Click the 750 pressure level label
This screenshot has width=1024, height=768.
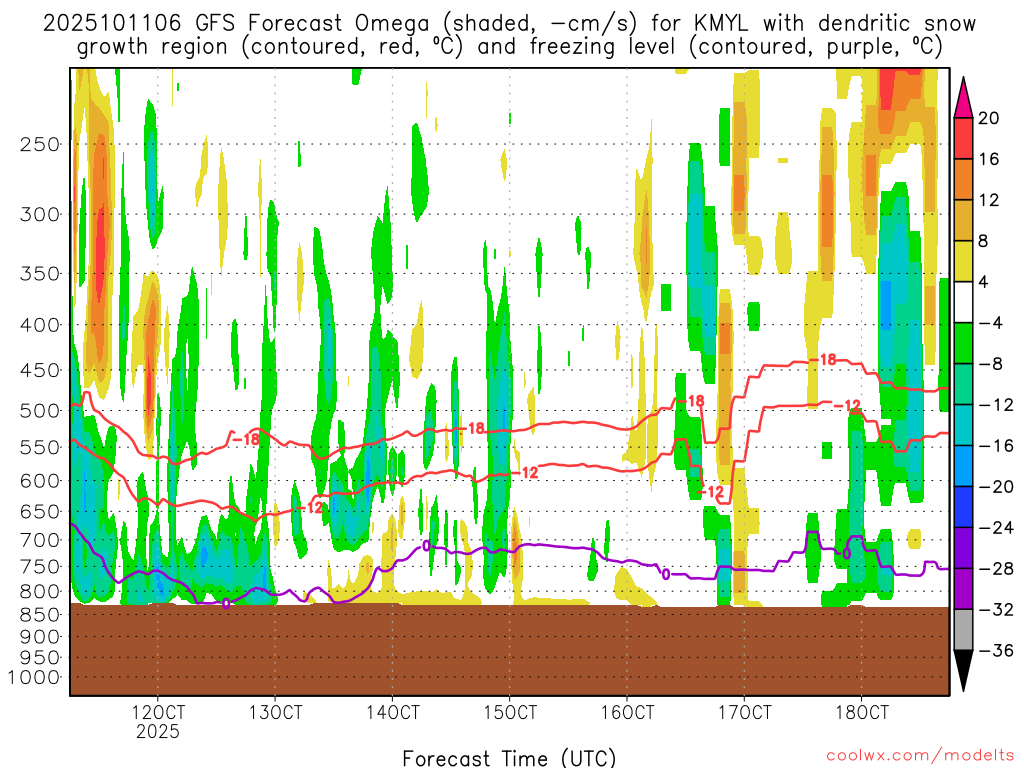click(x=40, y=567)
